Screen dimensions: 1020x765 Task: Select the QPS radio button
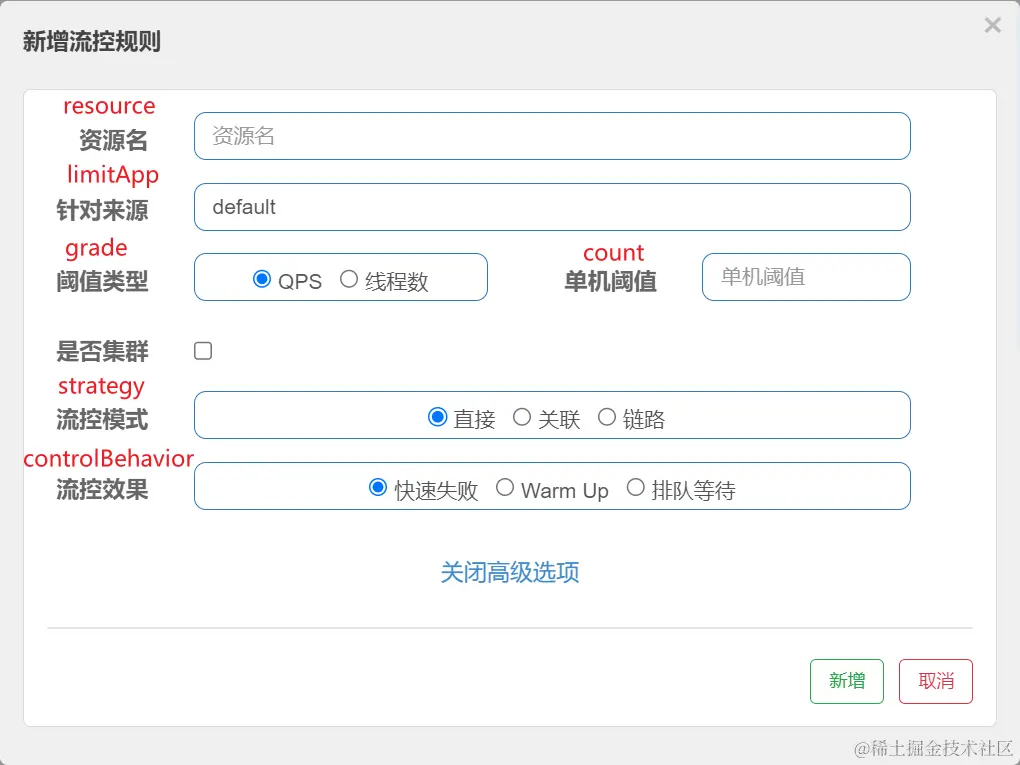[262, 279]
